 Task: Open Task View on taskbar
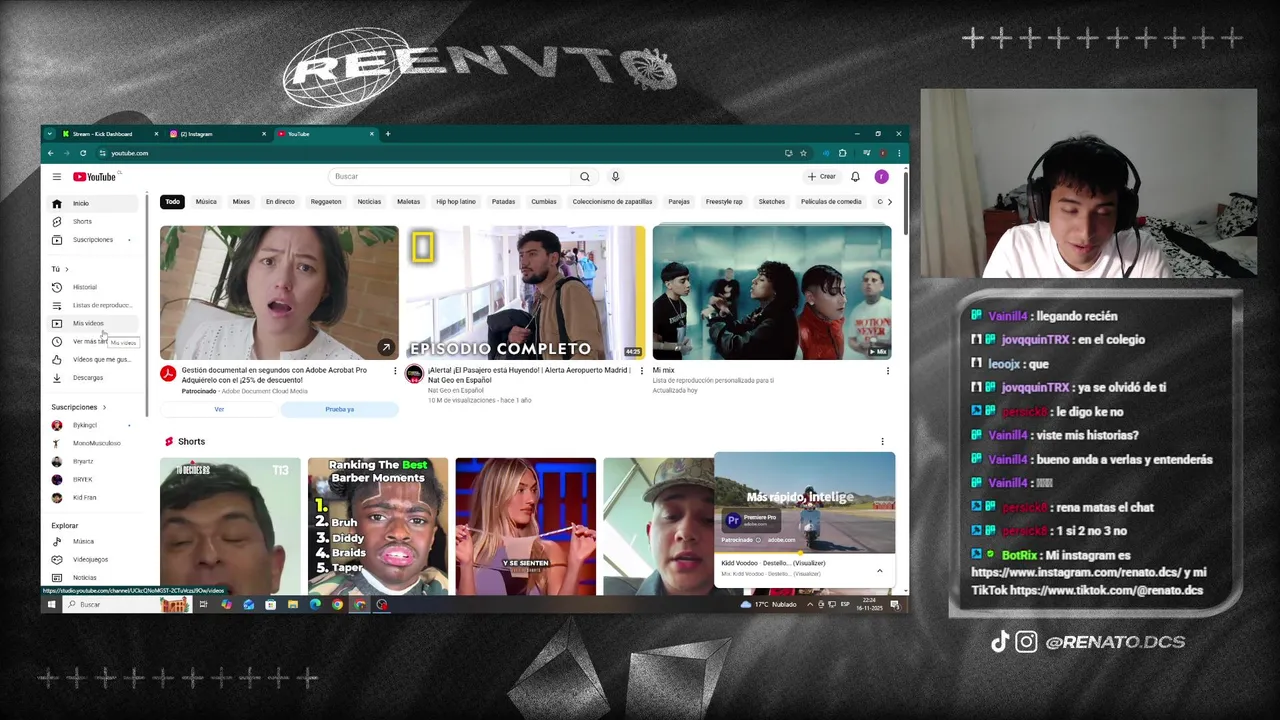(x=203, y=605)
